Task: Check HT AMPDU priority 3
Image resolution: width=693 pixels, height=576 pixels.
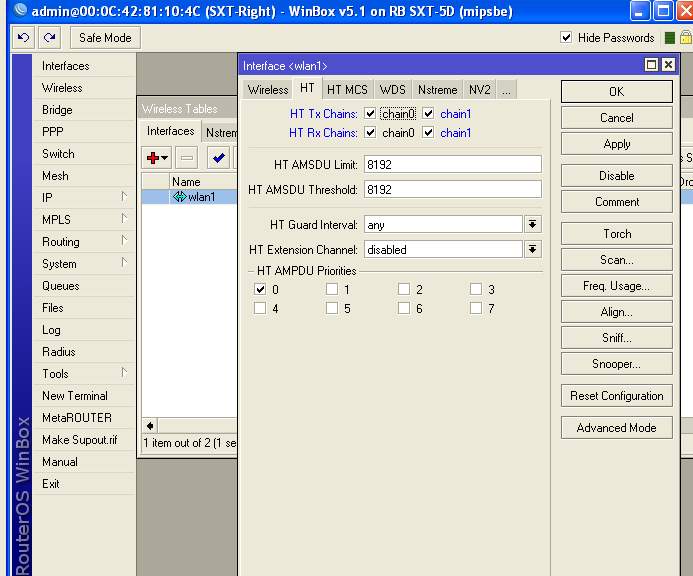Action: tap(476, 289)
